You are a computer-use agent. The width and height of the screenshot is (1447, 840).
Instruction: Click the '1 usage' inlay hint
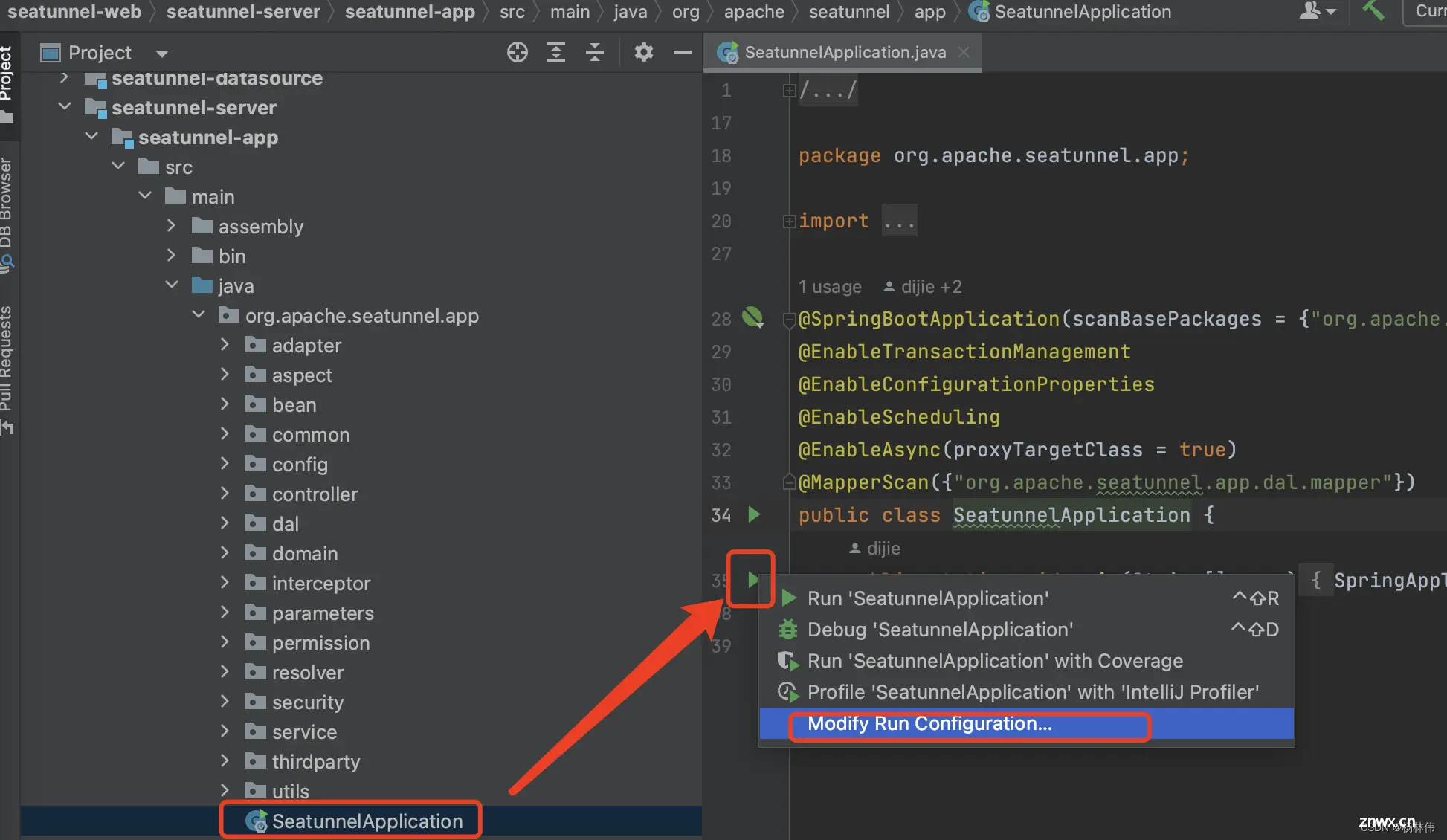pyautogui.click(x=830, y=286)
